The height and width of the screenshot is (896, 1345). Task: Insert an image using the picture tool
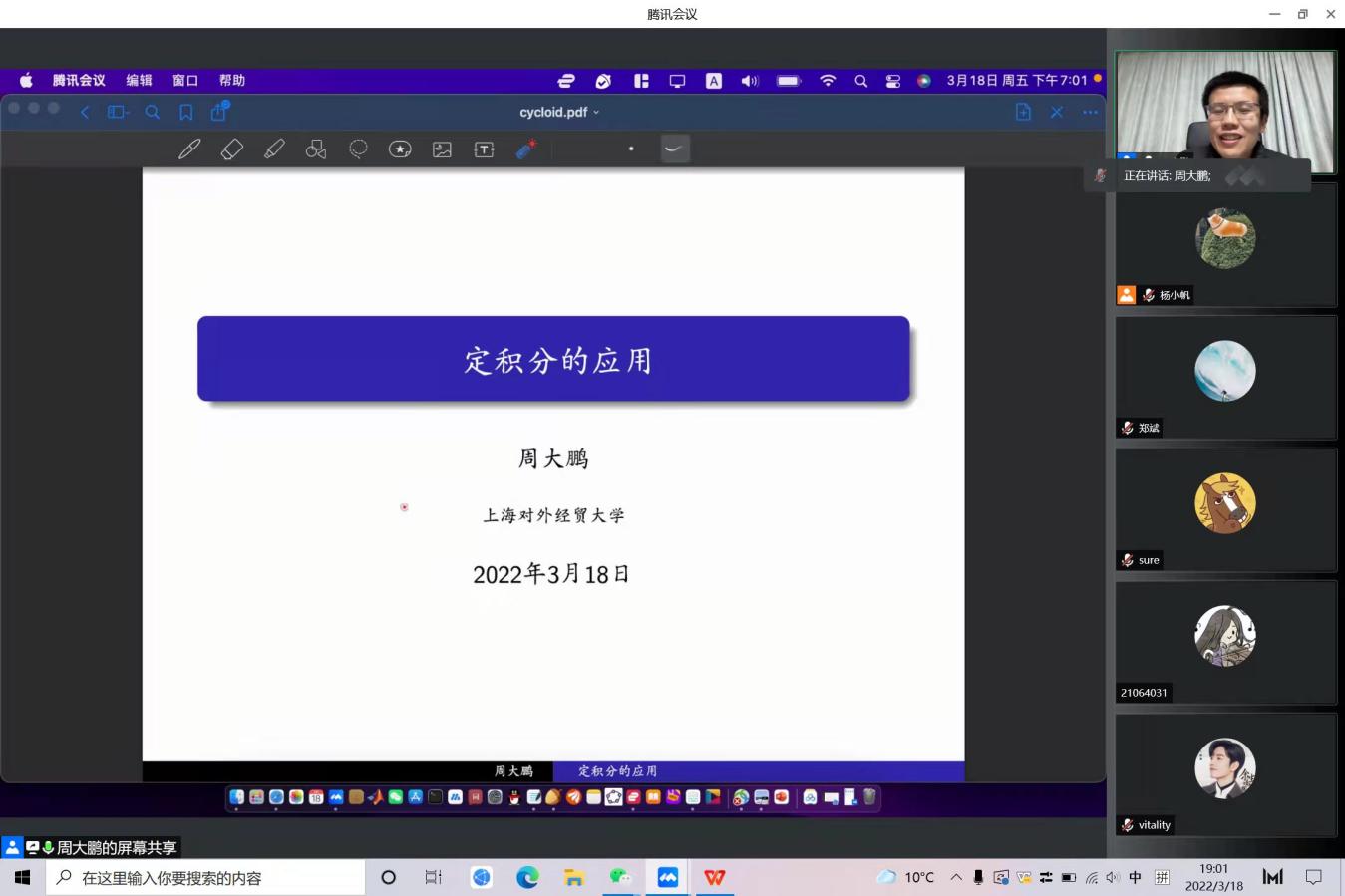coord(442,149)
